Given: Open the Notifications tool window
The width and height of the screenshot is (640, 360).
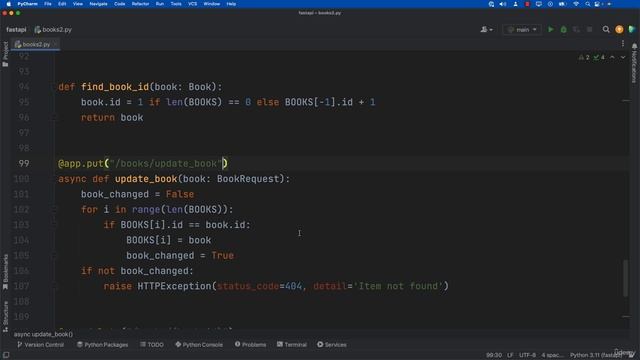Looking at the screenshot, I should [634, 63].
